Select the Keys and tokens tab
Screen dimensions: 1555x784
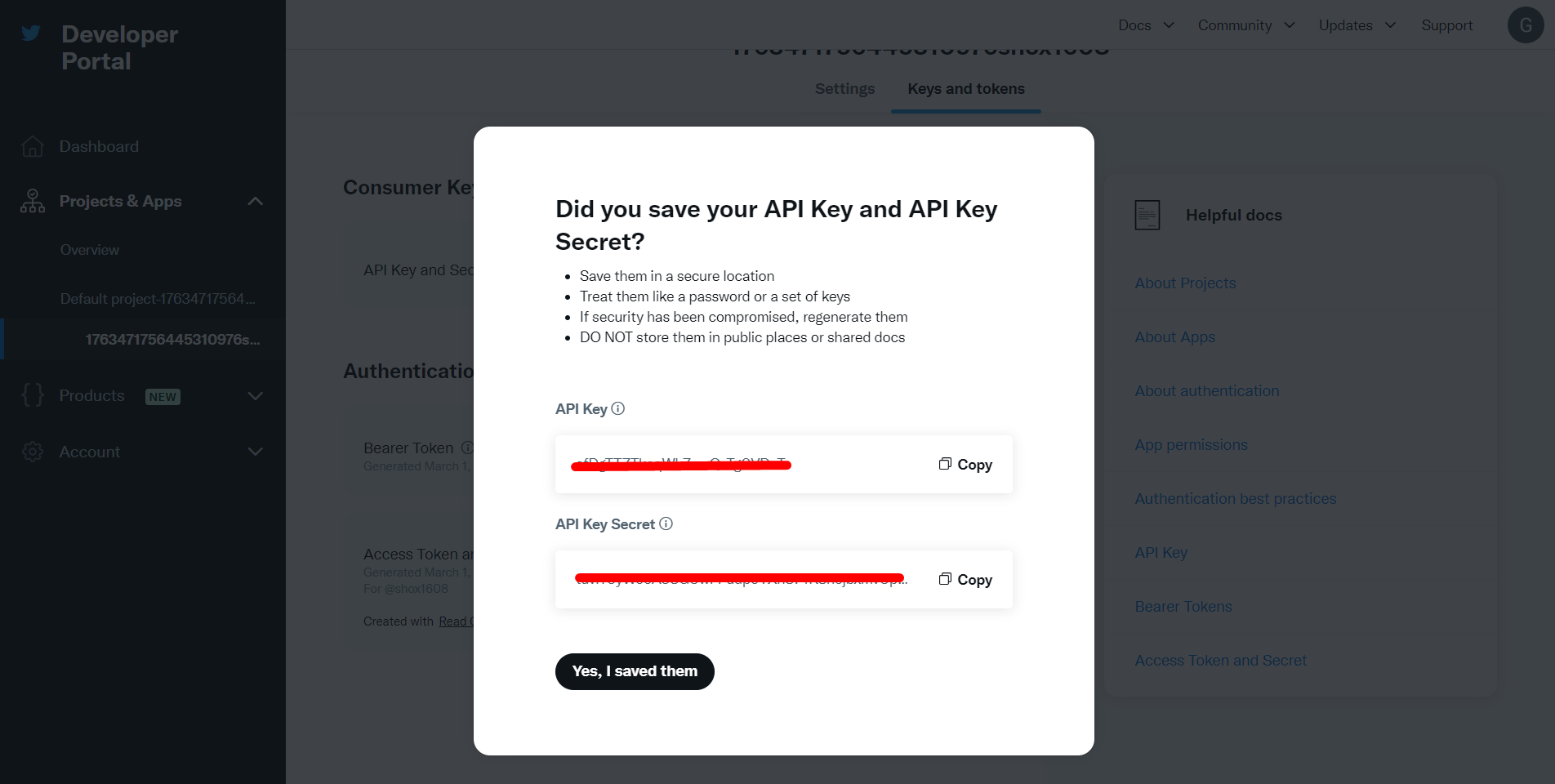(966, 89)
